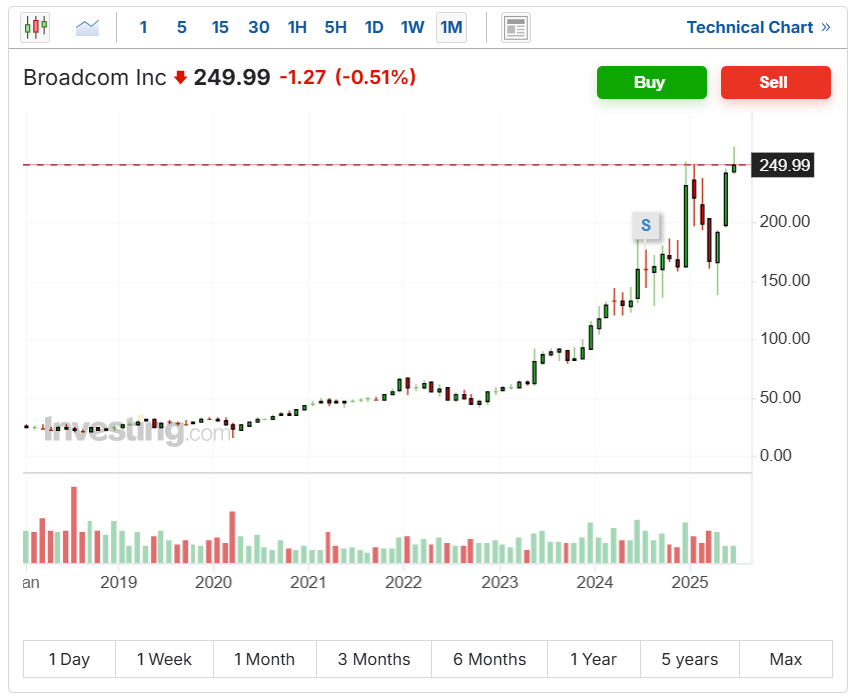Click the green Buy button
This screenshot has width=851, height=696.
point(651,83)
